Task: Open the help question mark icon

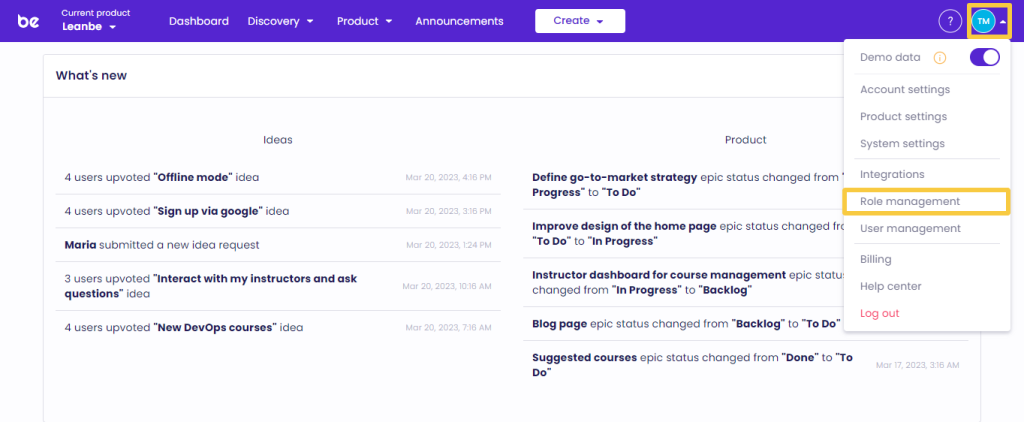Action: tap(949, 21)
